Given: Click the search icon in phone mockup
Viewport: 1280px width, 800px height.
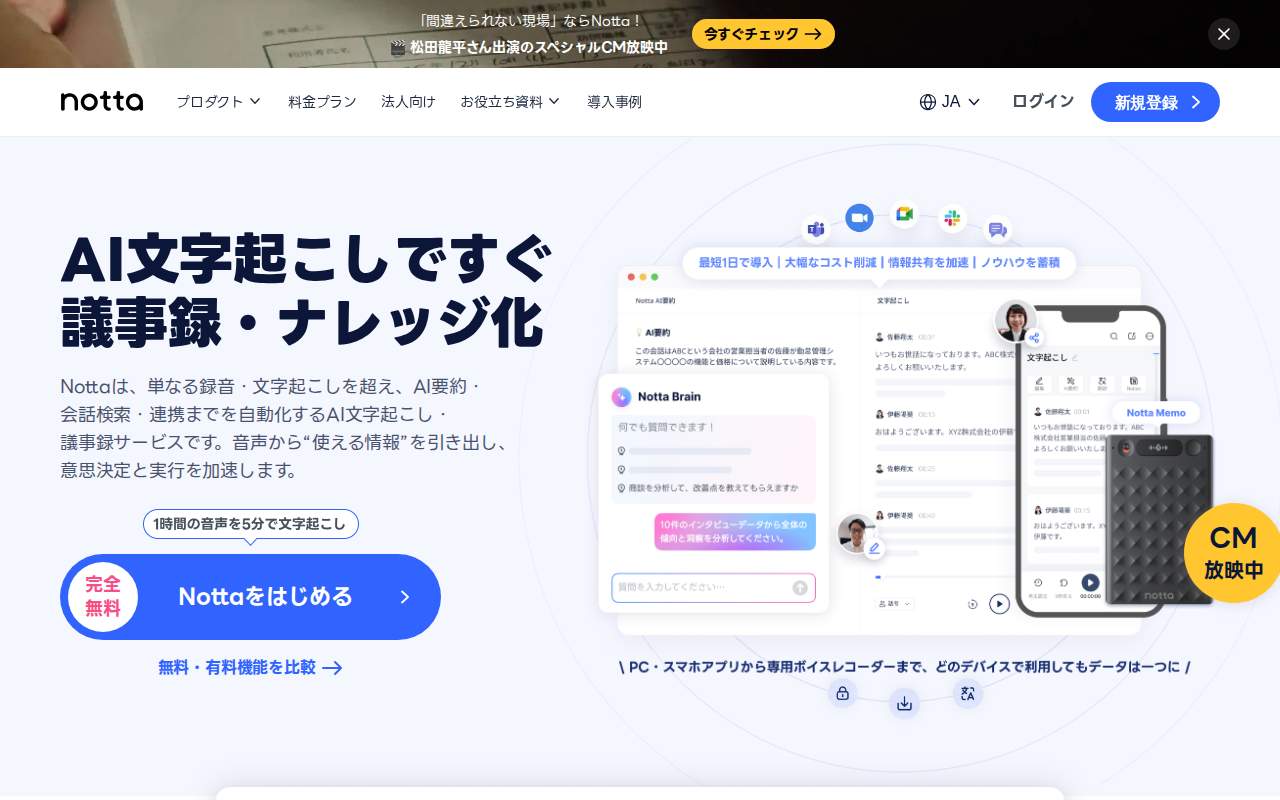Looking at the screenshot, I should point(1114,336).
